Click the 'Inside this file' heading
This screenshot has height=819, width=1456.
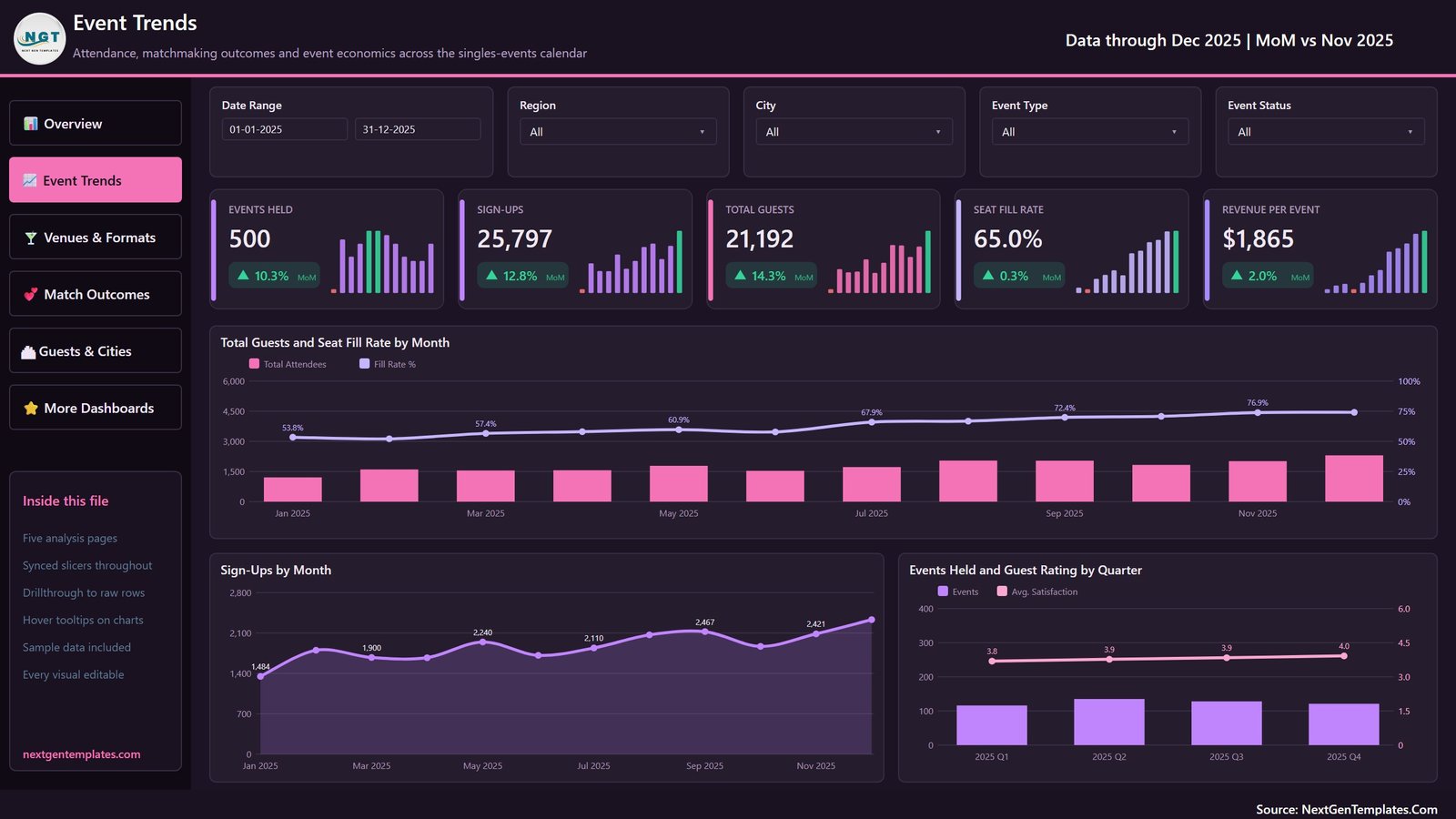(x=66, y=500)
